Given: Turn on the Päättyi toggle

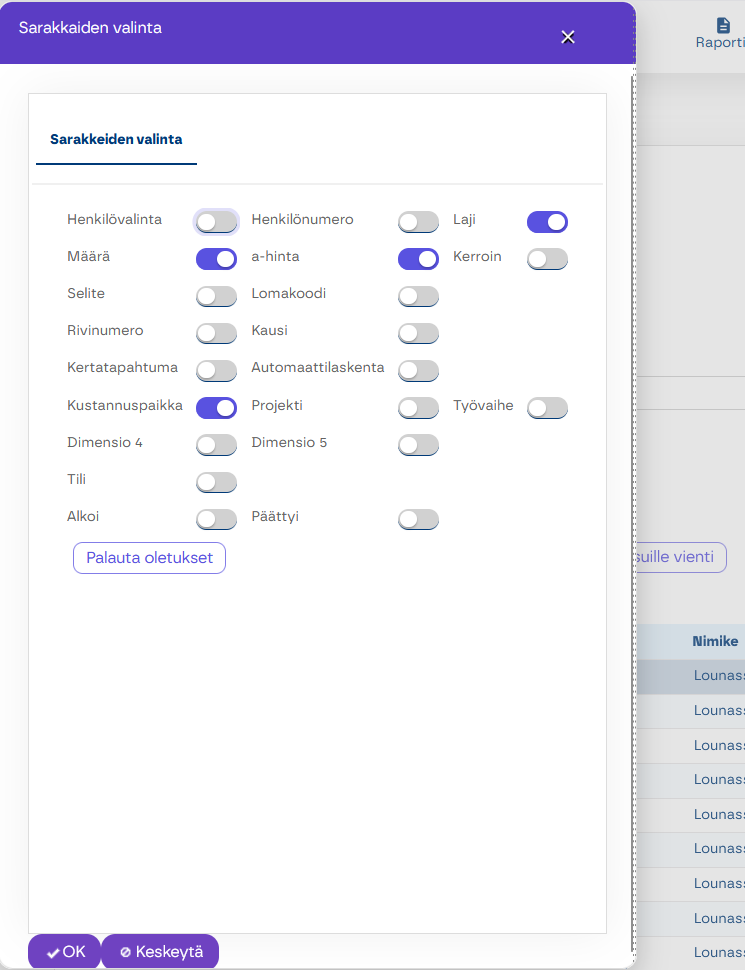Looking at the screenshot, I should coord(418,519).
